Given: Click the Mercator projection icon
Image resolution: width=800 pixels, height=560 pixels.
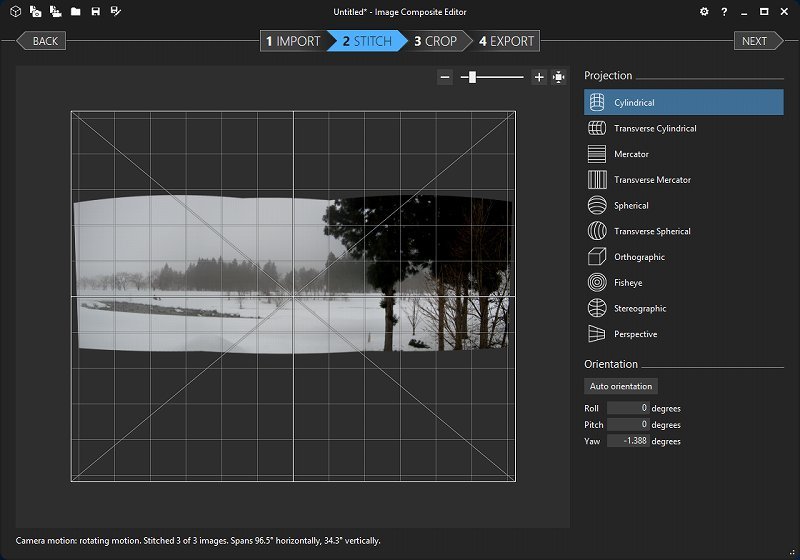Looking at the screenshot, I should 597,154.
